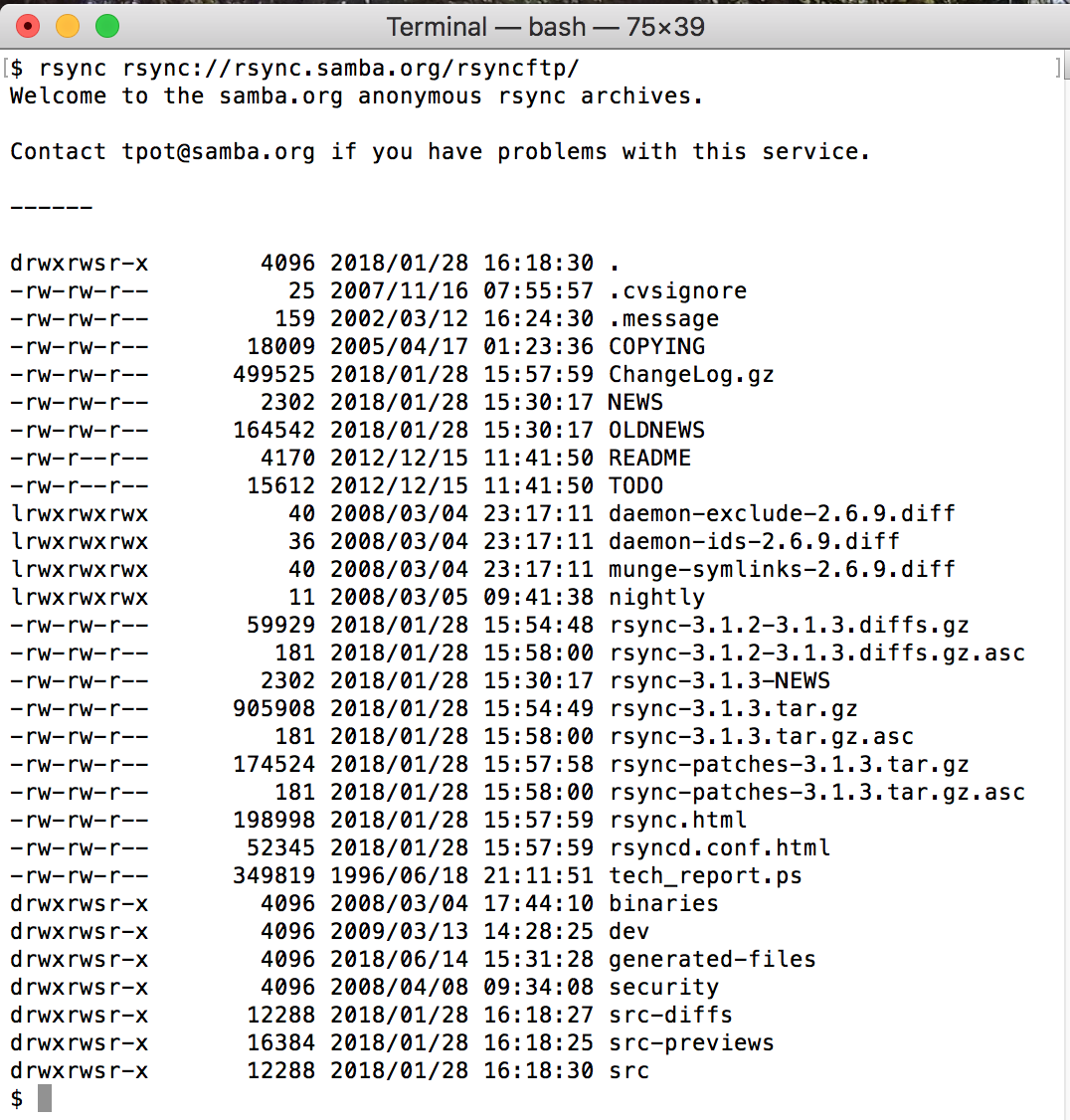Click the src-previews directory name
1070x1120 pixels.
pyautogui.click(x=691, y=1043)
